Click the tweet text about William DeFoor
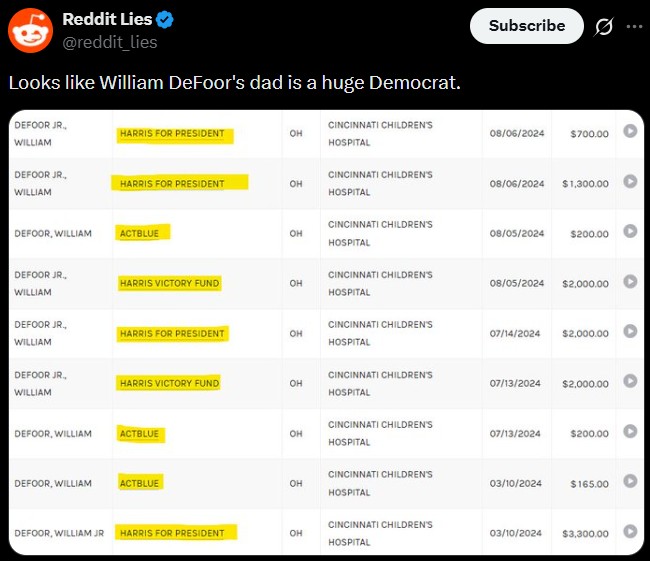 point(235,83)
